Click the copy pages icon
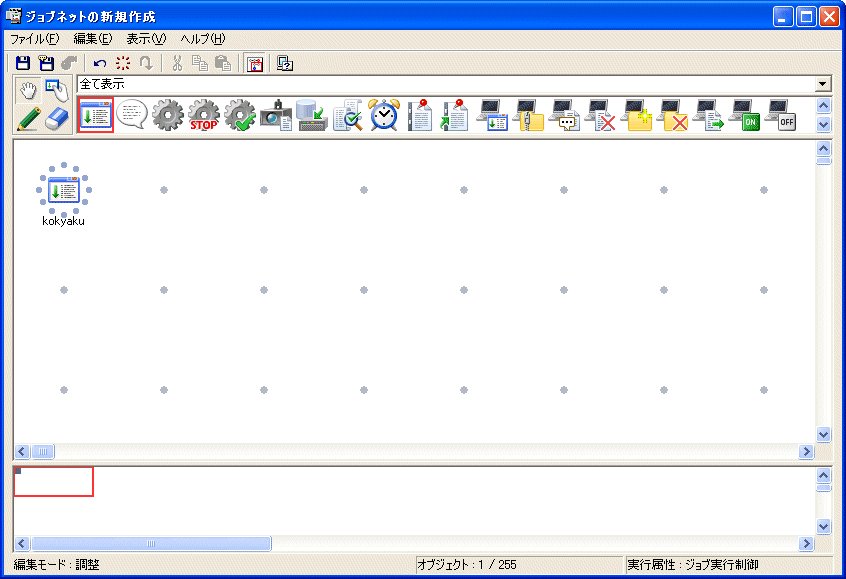The height and width of the screenshot is (579, 846). [x=200, y=64]
